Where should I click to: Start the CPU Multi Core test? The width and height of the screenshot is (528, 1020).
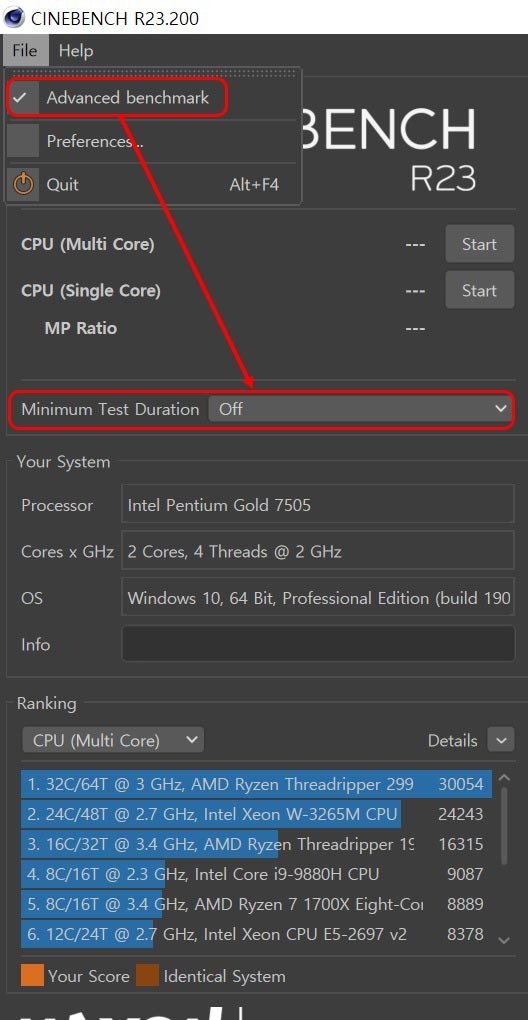click(479, 244)
